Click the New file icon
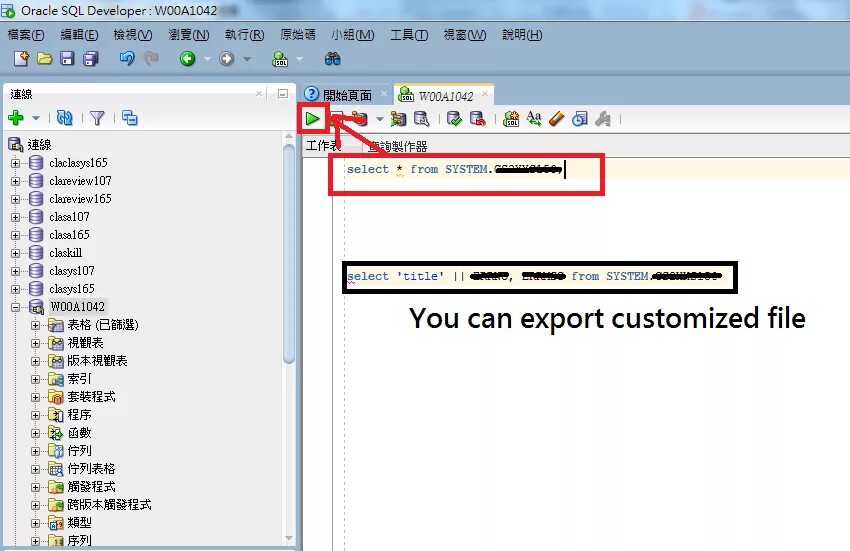 pos(21,58)
